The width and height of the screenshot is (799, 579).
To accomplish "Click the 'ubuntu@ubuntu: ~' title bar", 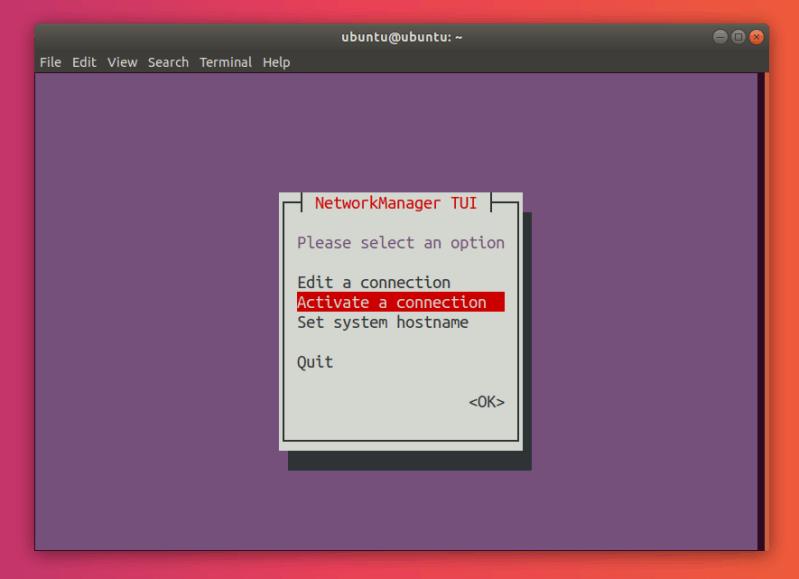I will (402, 37).
